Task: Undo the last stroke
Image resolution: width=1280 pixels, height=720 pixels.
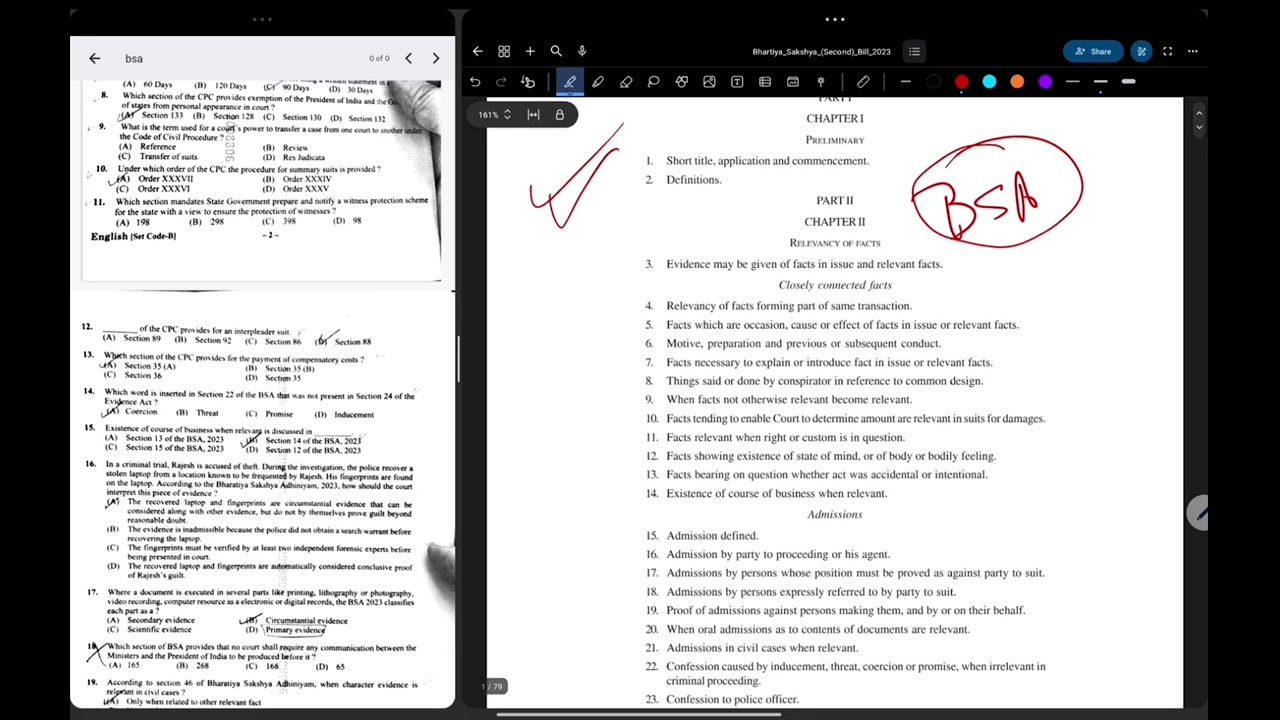Action: [x=475, y=82]
